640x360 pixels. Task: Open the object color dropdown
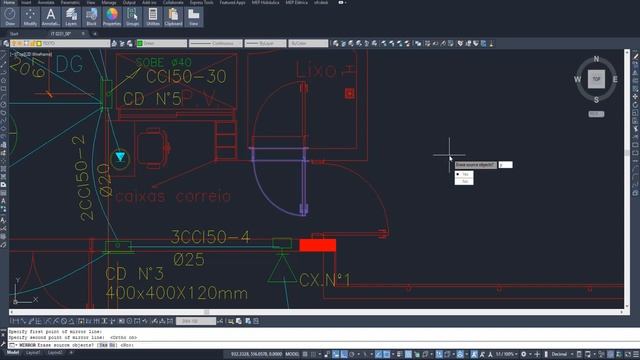tap(162, 43)
